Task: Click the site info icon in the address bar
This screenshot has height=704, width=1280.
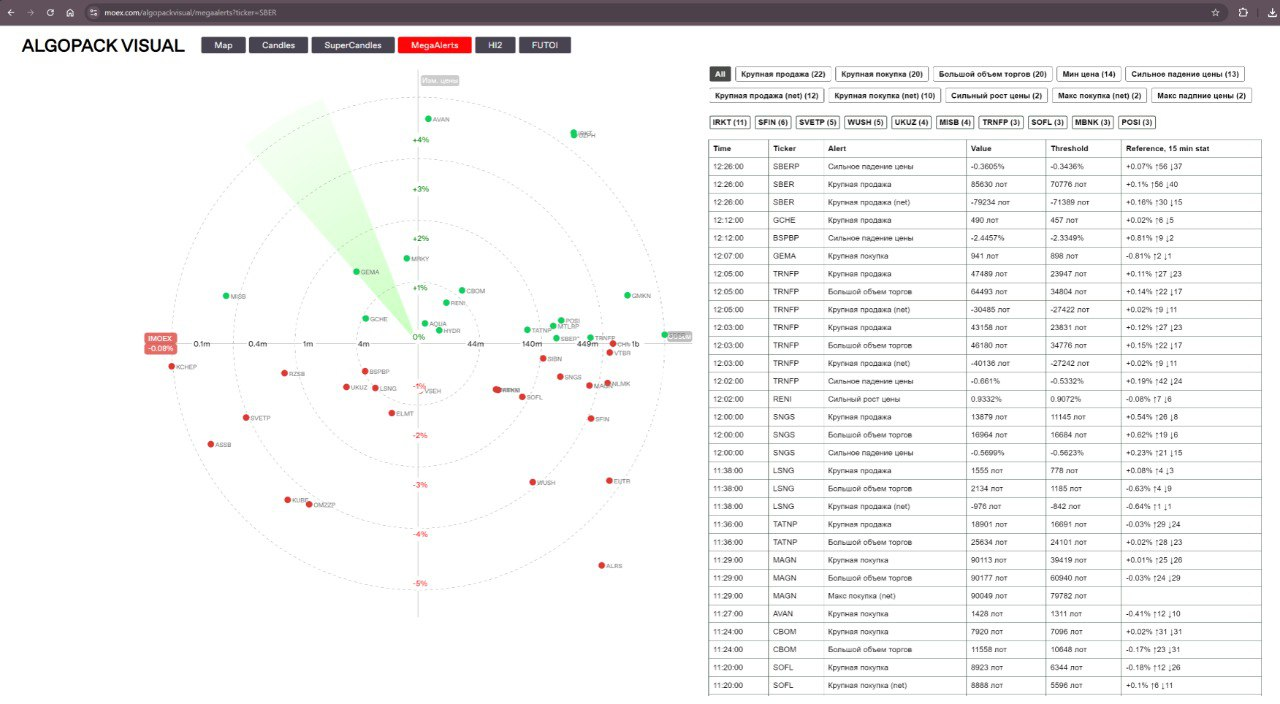Action: [x=93, y=12]
